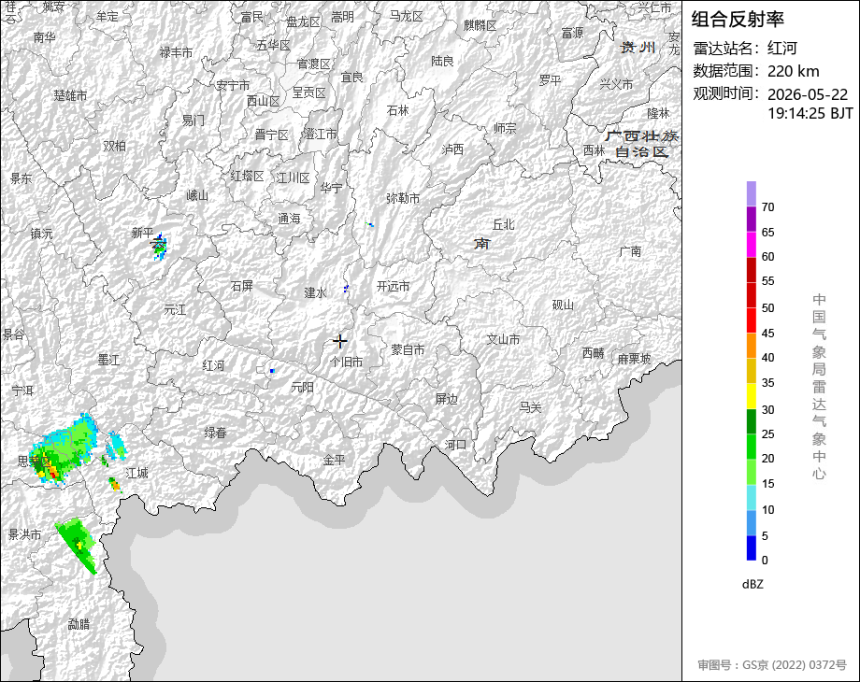Click the 兴义市 map label
860x682 pixels.
coord(616,84)
